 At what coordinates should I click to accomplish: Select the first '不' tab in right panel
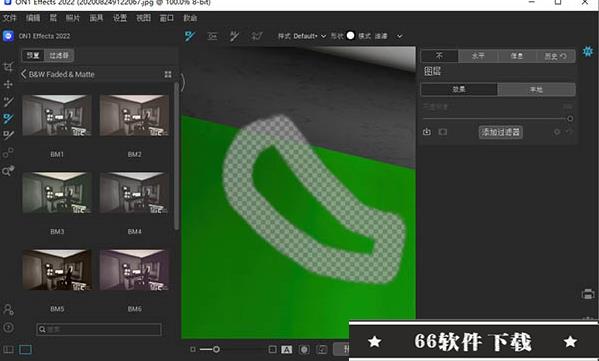point(439,56)
